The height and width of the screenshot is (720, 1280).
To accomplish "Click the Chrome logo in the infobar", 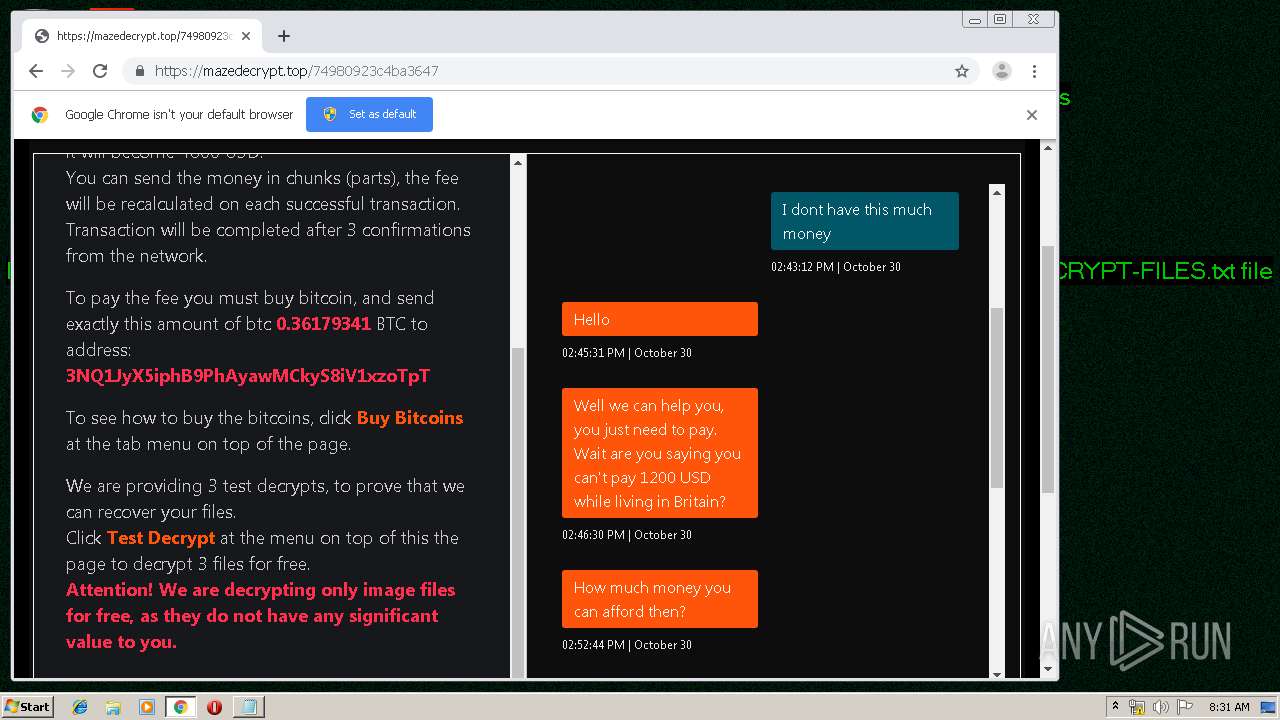I will pyautogui.click(x=39, y=114).
